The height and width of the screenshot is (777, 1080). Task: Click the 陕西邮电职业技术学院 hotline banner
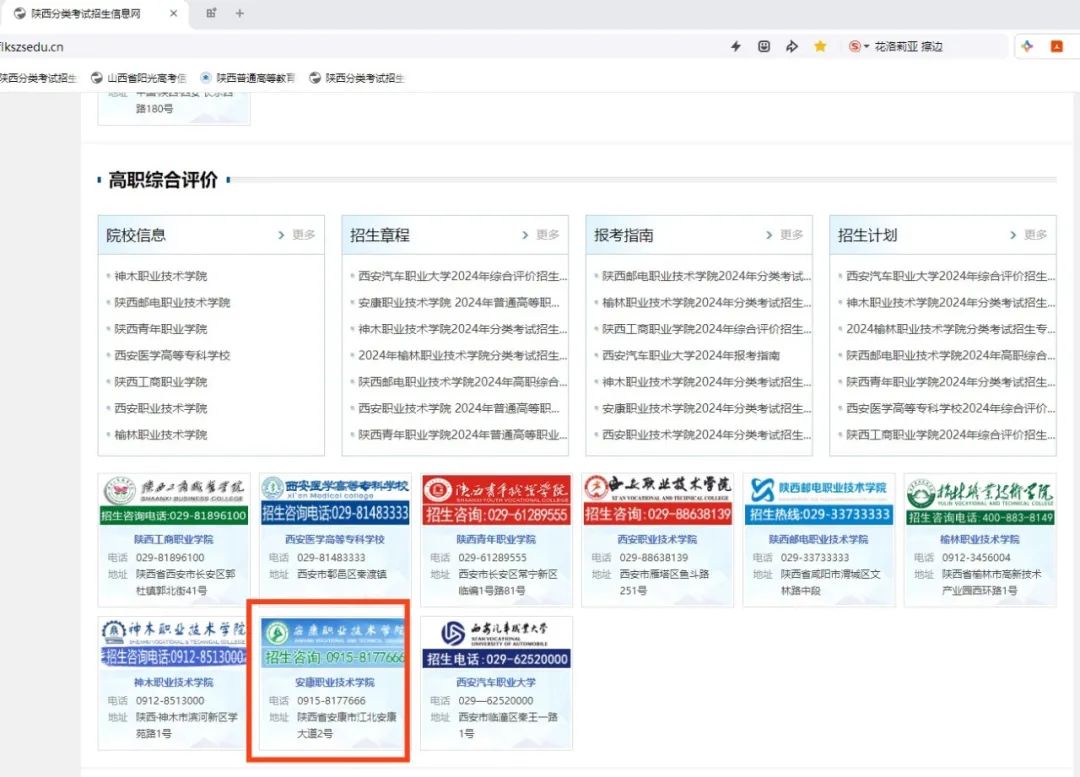[x=819, y=500]
